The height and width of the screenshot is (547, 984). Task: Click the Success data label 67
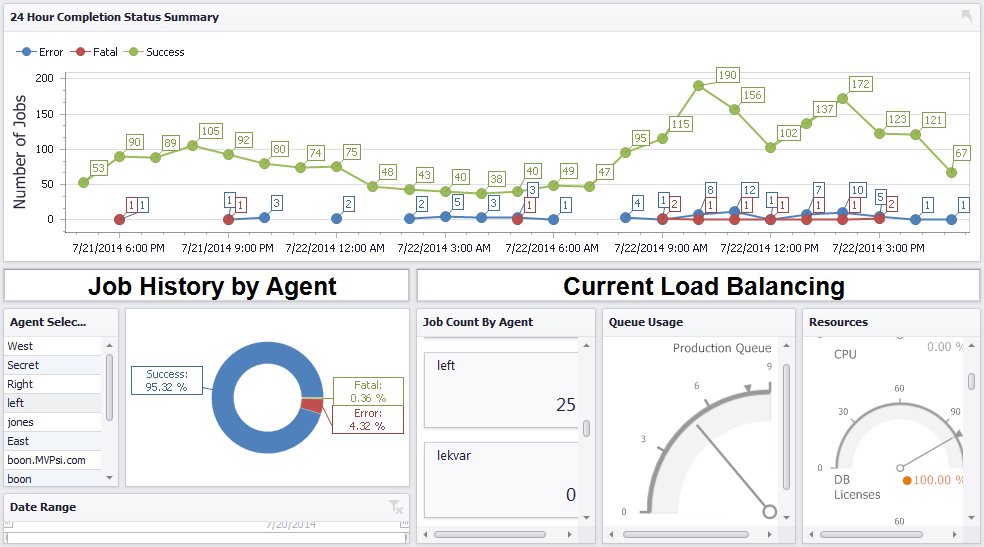961,153
